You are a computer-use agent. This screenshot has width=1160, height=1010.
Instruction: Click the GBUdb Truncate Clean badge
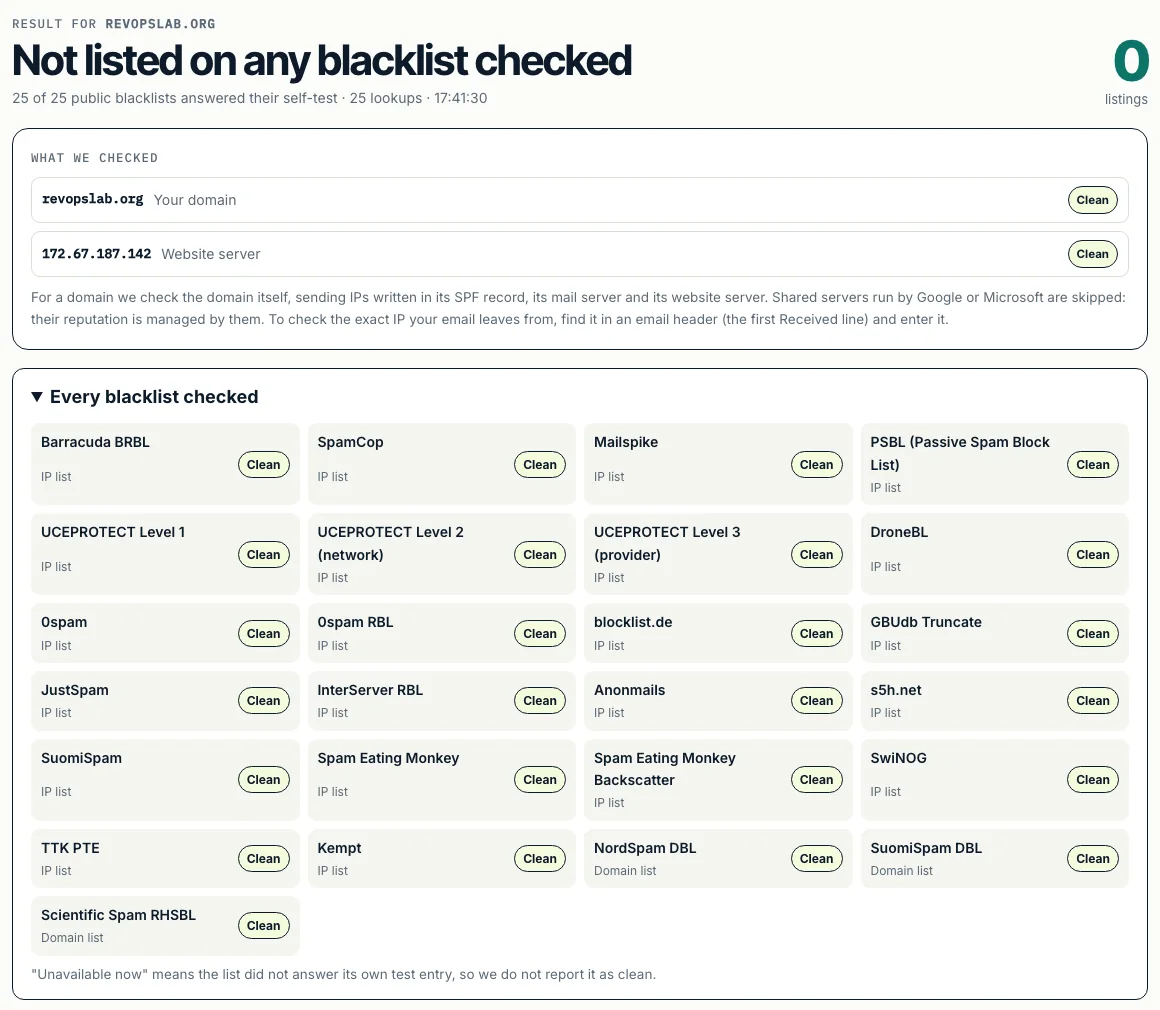[x=1093, y=633]
